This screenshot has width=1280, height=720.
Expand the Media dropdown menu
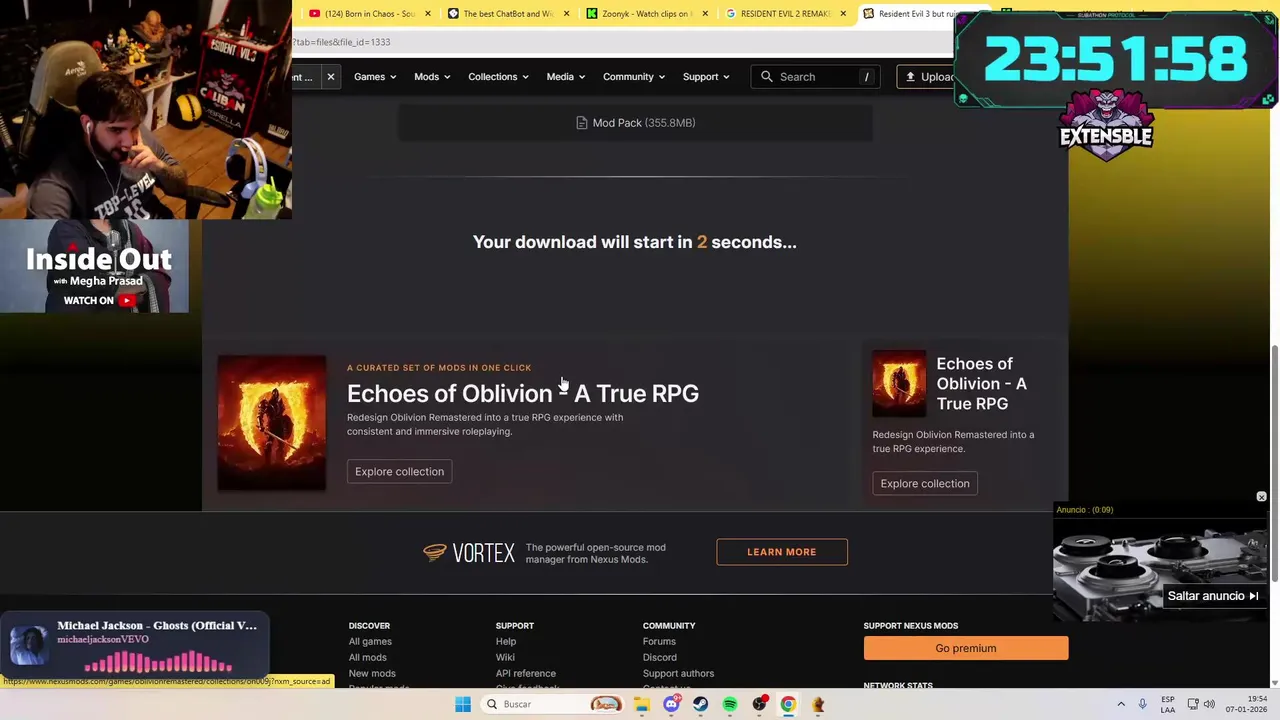[566, 77]
